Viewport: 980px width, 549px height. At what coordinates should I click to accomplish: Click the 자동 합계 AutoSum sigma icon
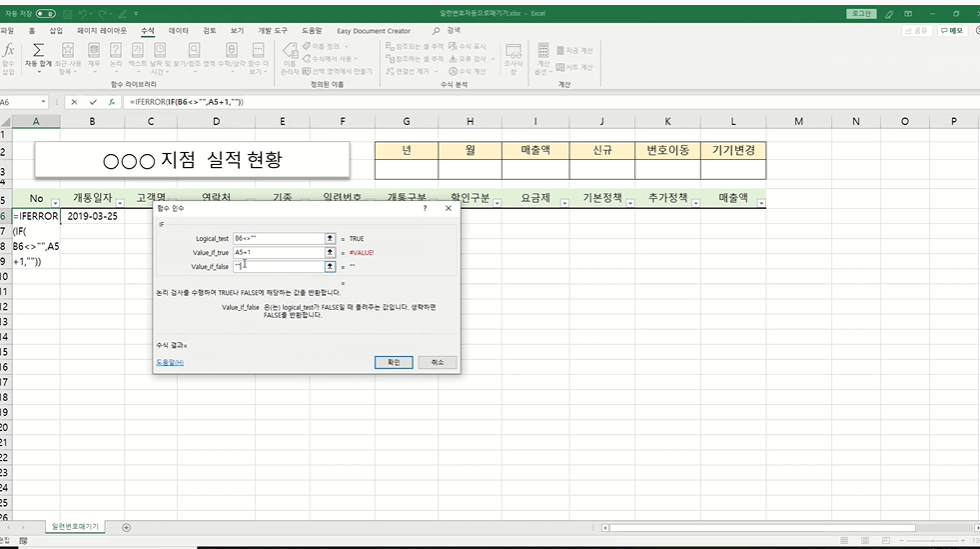38,51
